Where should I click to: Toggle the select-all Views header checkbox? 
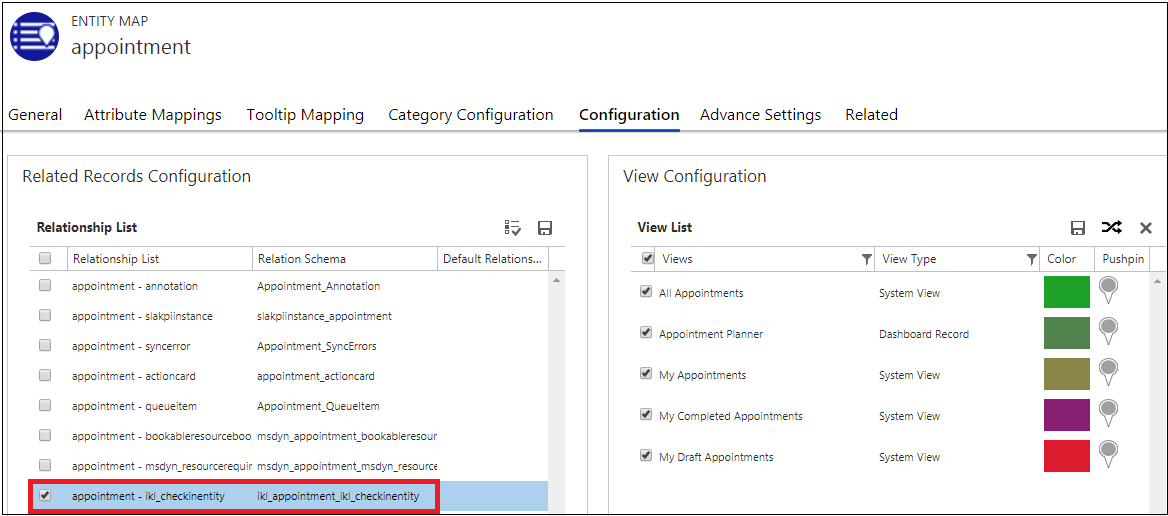[x=647, y=258]
